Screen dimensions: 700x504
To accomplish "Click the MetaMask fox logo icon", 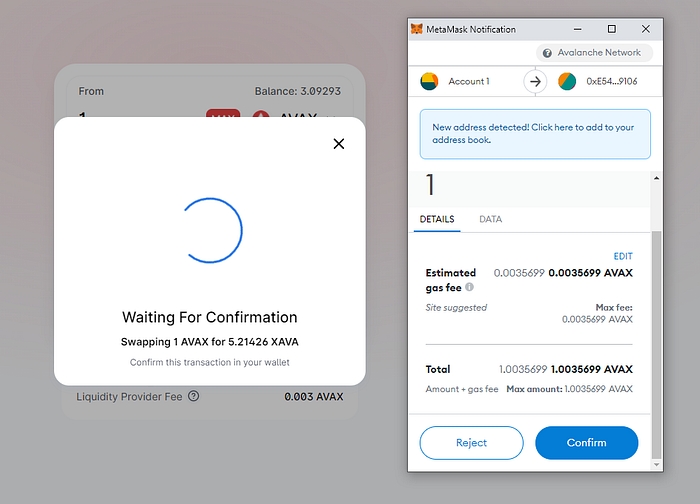I will [418, 29].
